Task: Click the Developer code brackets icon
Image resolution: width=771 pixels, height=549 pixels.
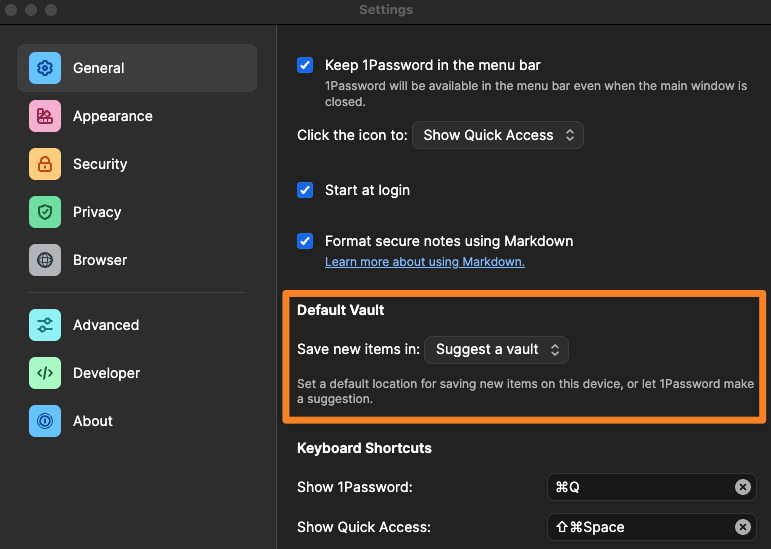Action: (x=45, y=373)
